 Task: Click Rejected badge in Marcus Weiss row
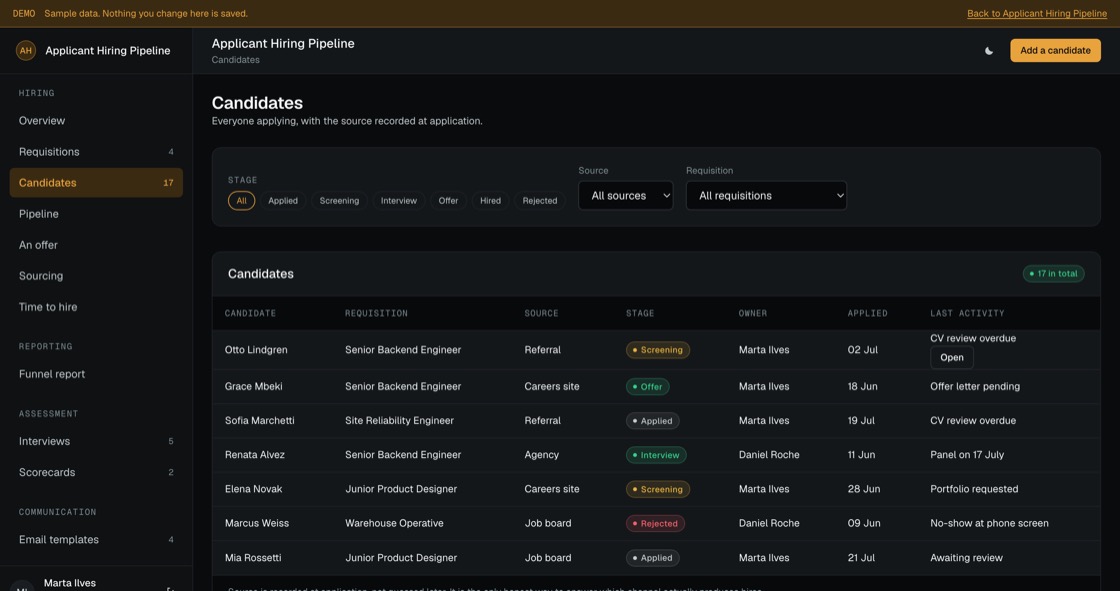click(655, 524)
